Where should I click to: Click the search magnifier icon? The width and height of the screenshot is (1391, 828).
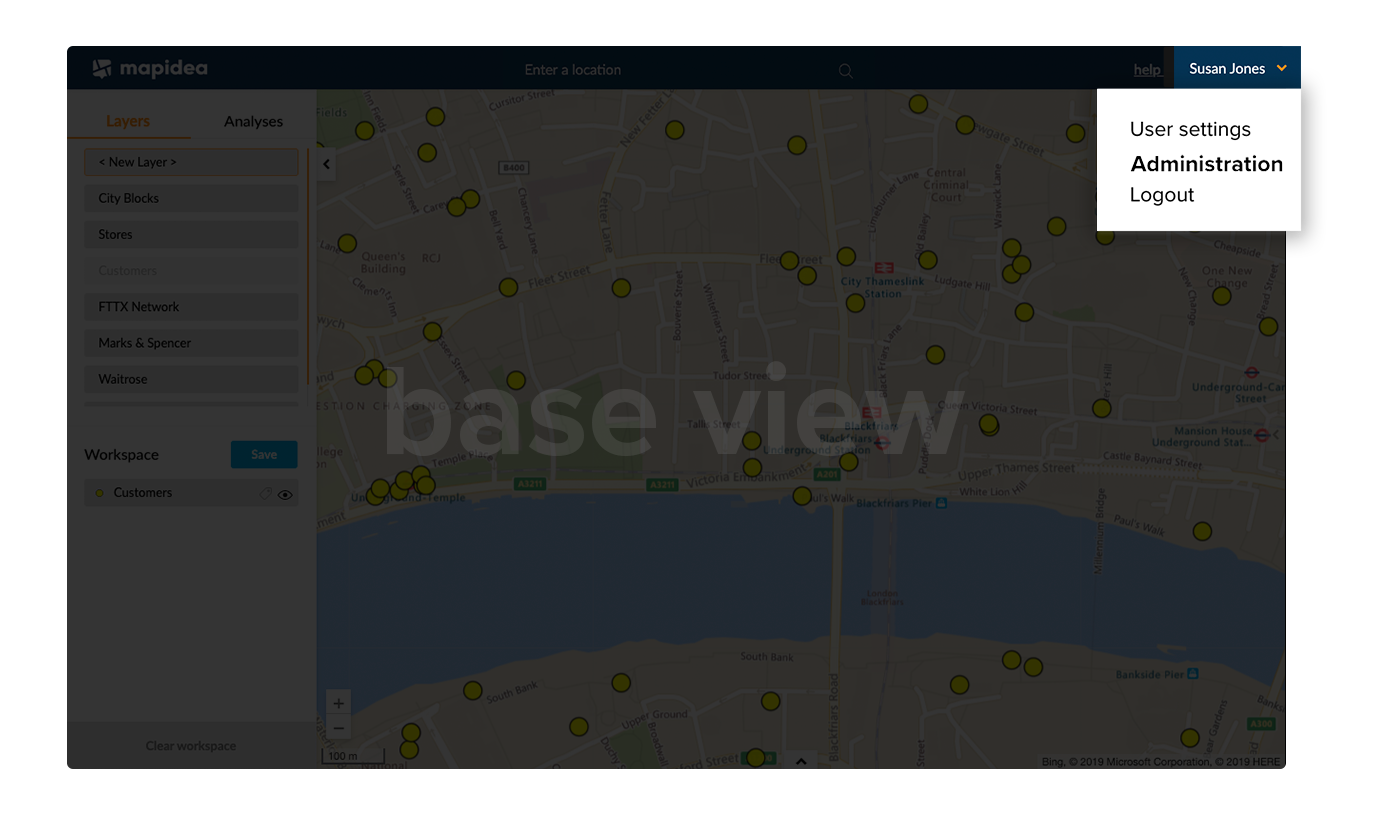pos(845,70)
